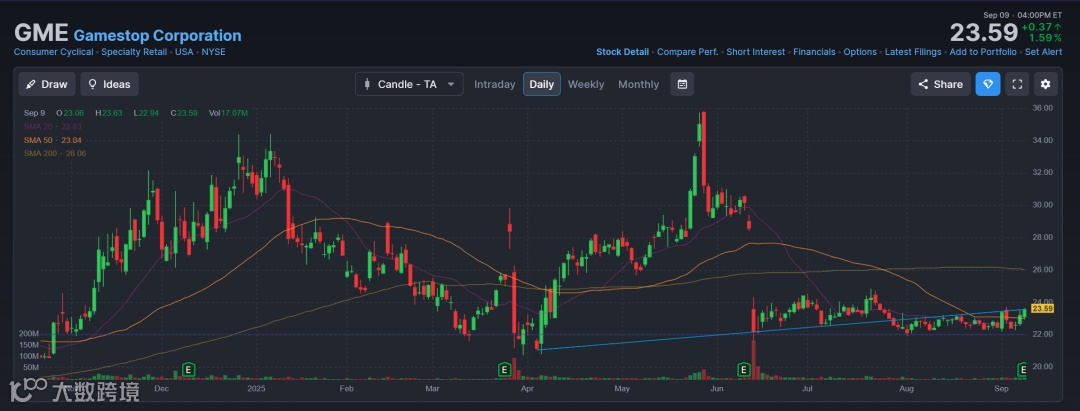Select the SMA 20 indicator label

[x=53, y=126]
